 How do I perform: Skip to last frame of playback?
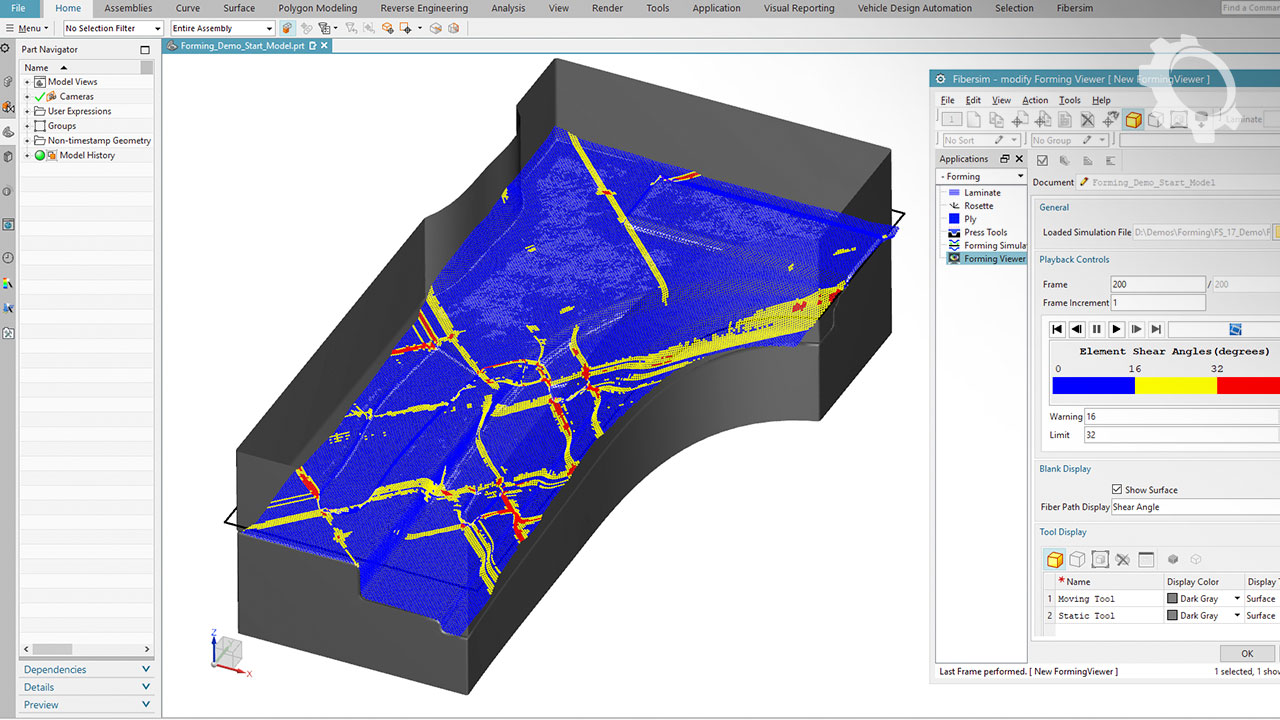[x=1156, y=329]
